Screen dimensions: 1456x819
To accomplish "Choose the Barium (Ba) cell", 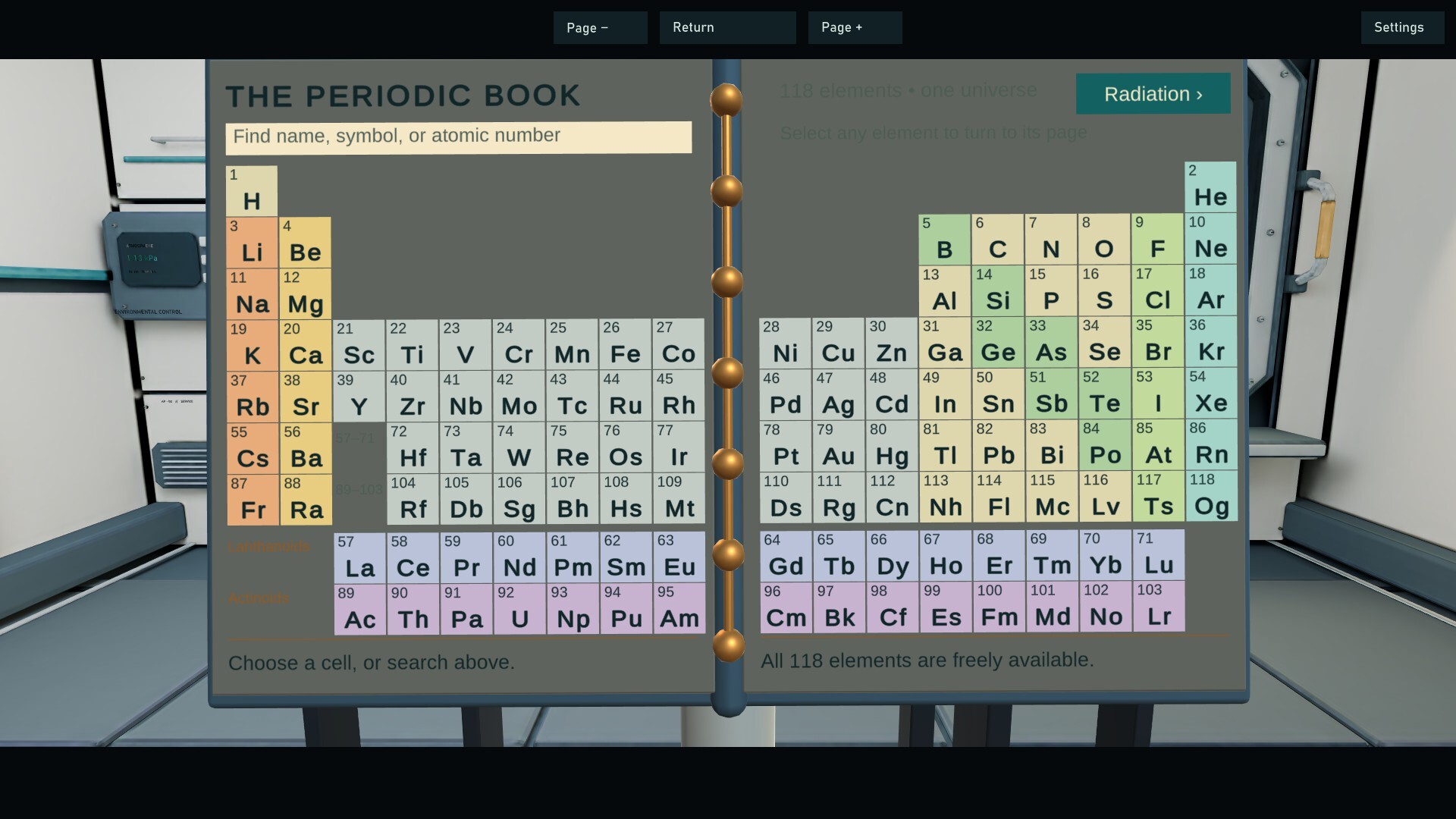I will pos(306,449).
